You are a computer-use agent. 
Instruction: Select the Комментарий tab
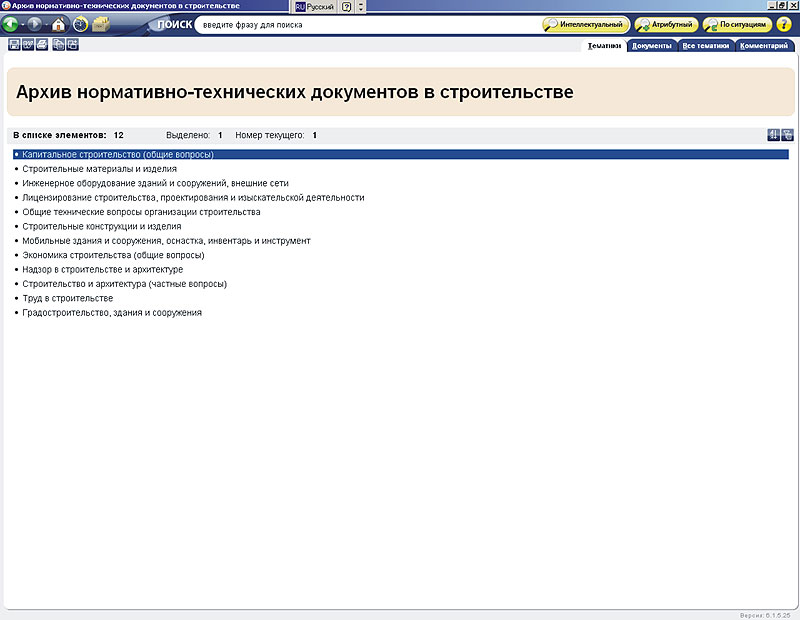[x=767, y=46]
